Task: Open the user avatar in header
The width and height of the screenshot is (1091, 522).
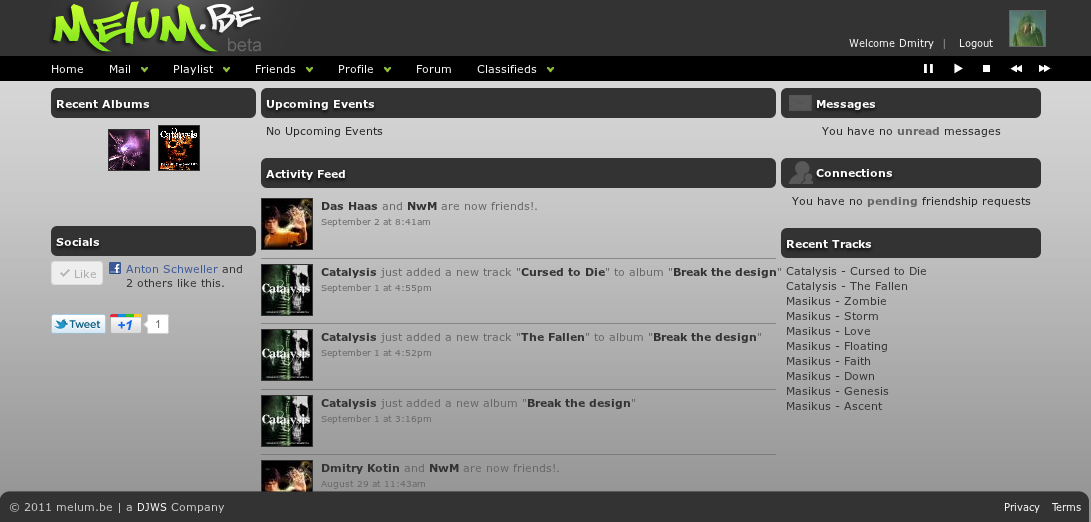Action: 1027,29
